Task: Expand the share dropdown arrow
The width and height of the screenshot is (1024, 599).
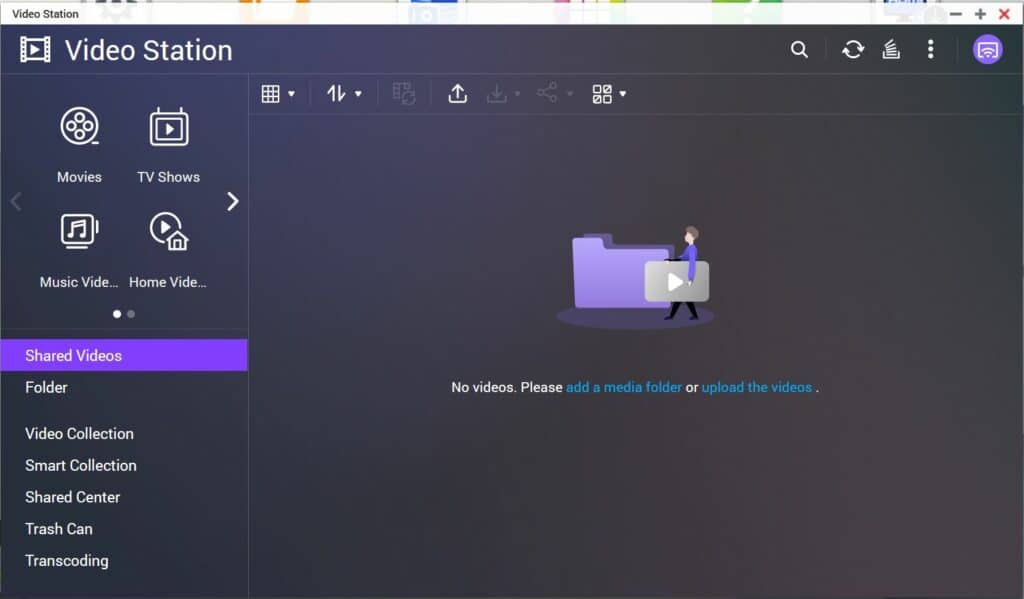Action: (x=569, y=94)
